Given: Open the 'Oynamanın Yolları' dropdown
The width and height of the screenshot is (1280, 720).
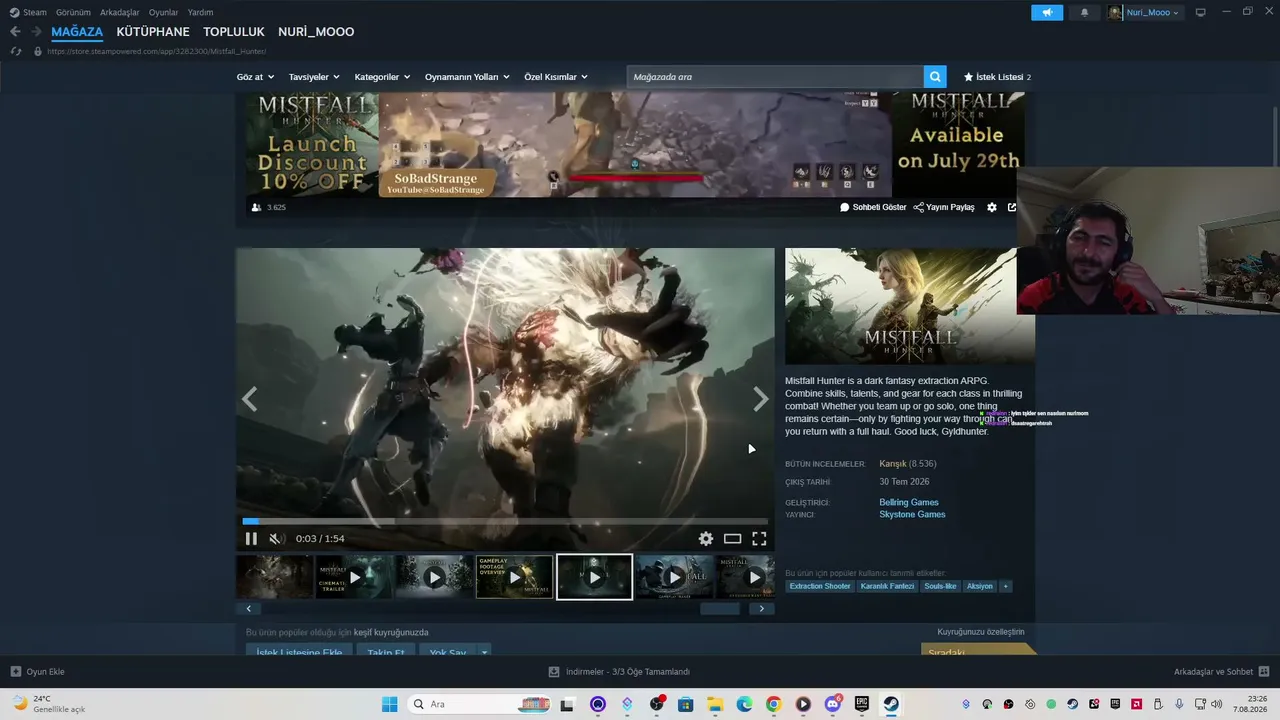Looking at the screenshot, I should click(467, 77).
